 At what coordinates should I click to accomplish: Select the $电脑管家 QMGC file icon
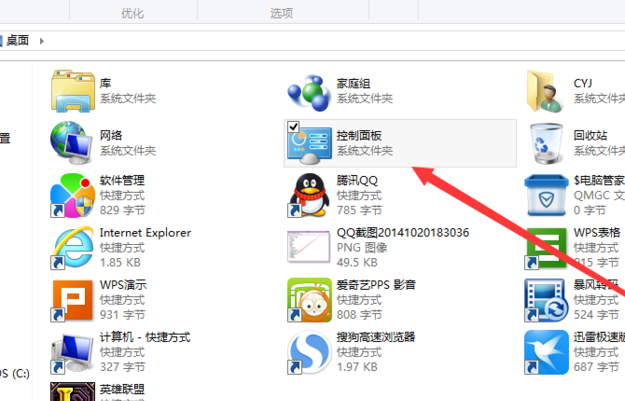546,195
